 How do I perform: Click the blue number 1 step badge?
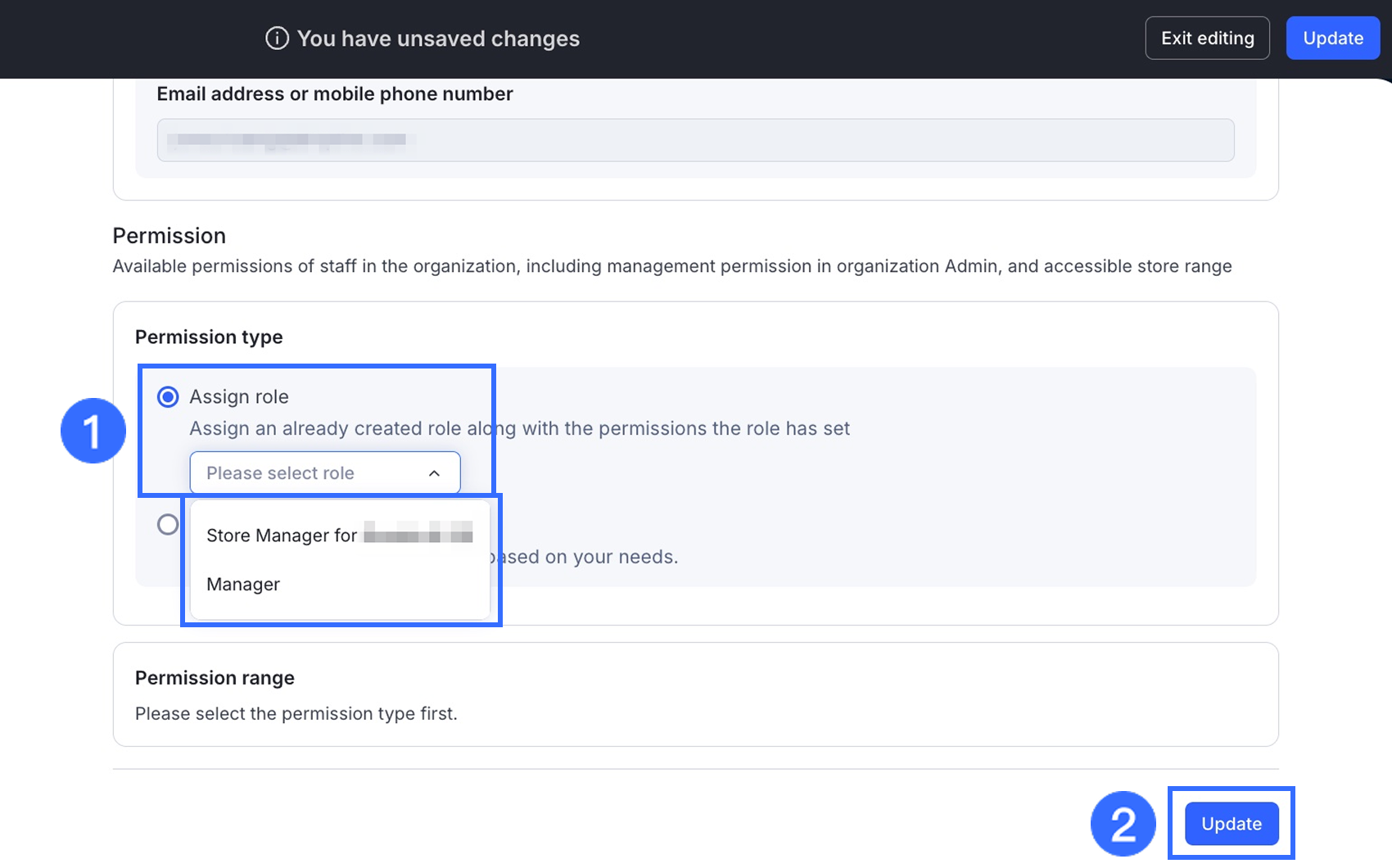coord(93,431)
